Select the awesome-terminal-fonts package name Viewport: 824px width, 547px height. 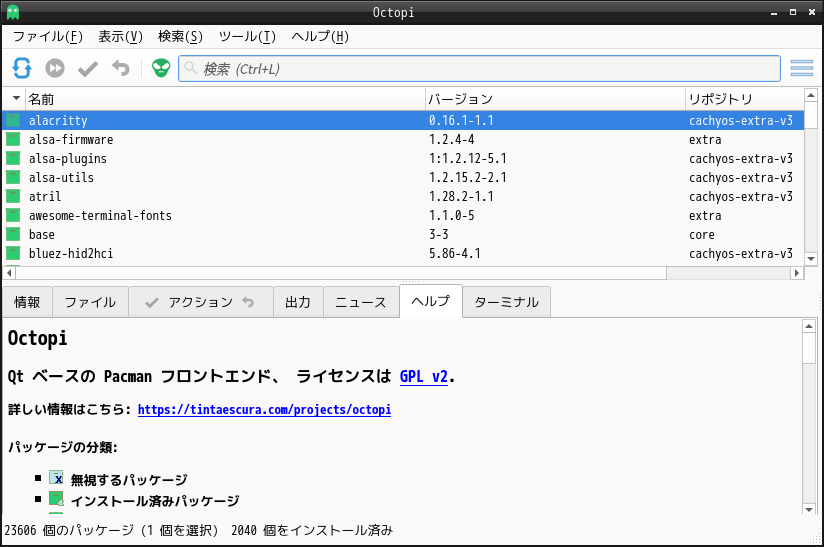(100, 215)
